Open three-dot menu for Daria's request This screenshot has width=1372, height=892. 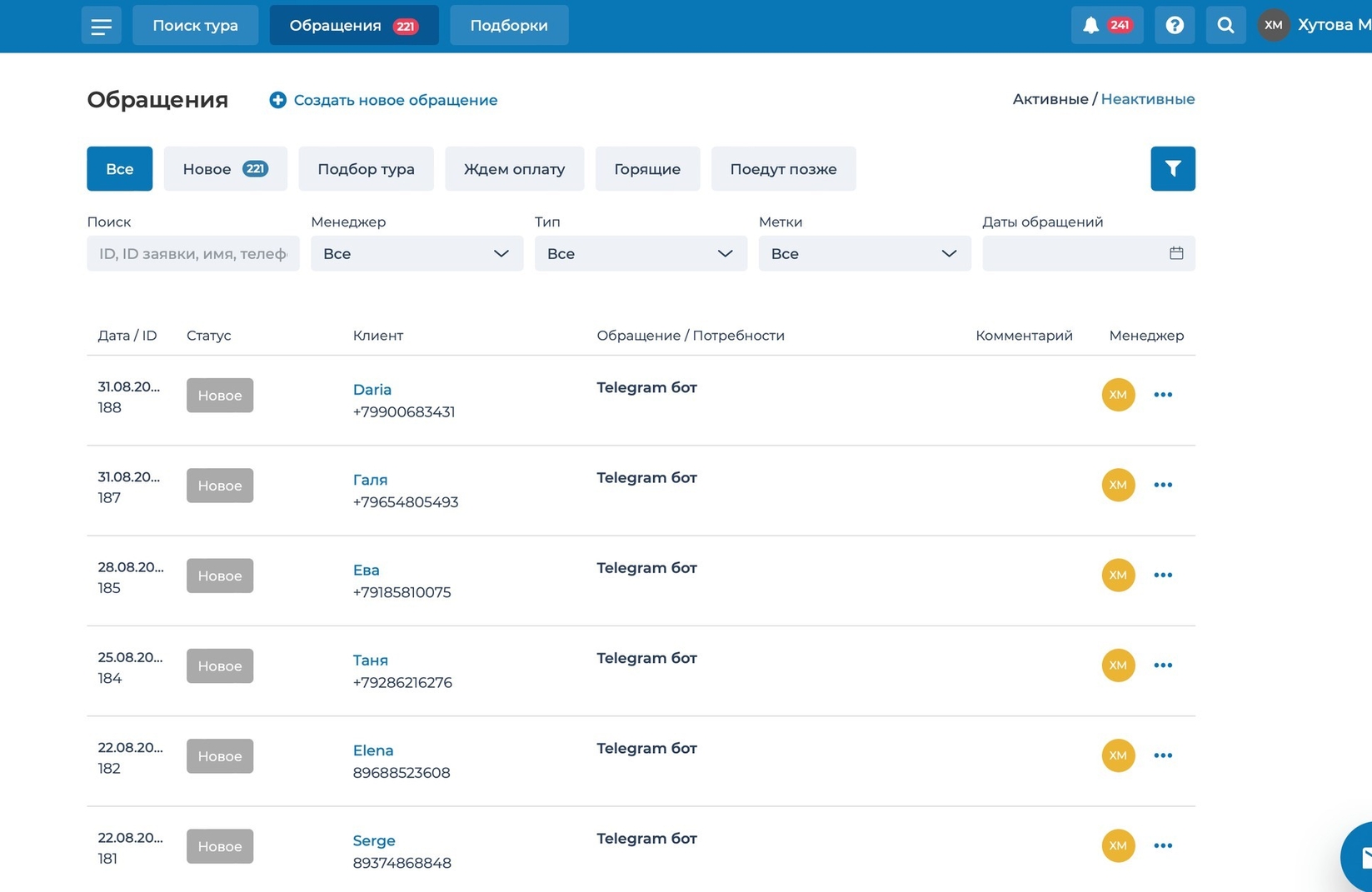point(1162,395)
